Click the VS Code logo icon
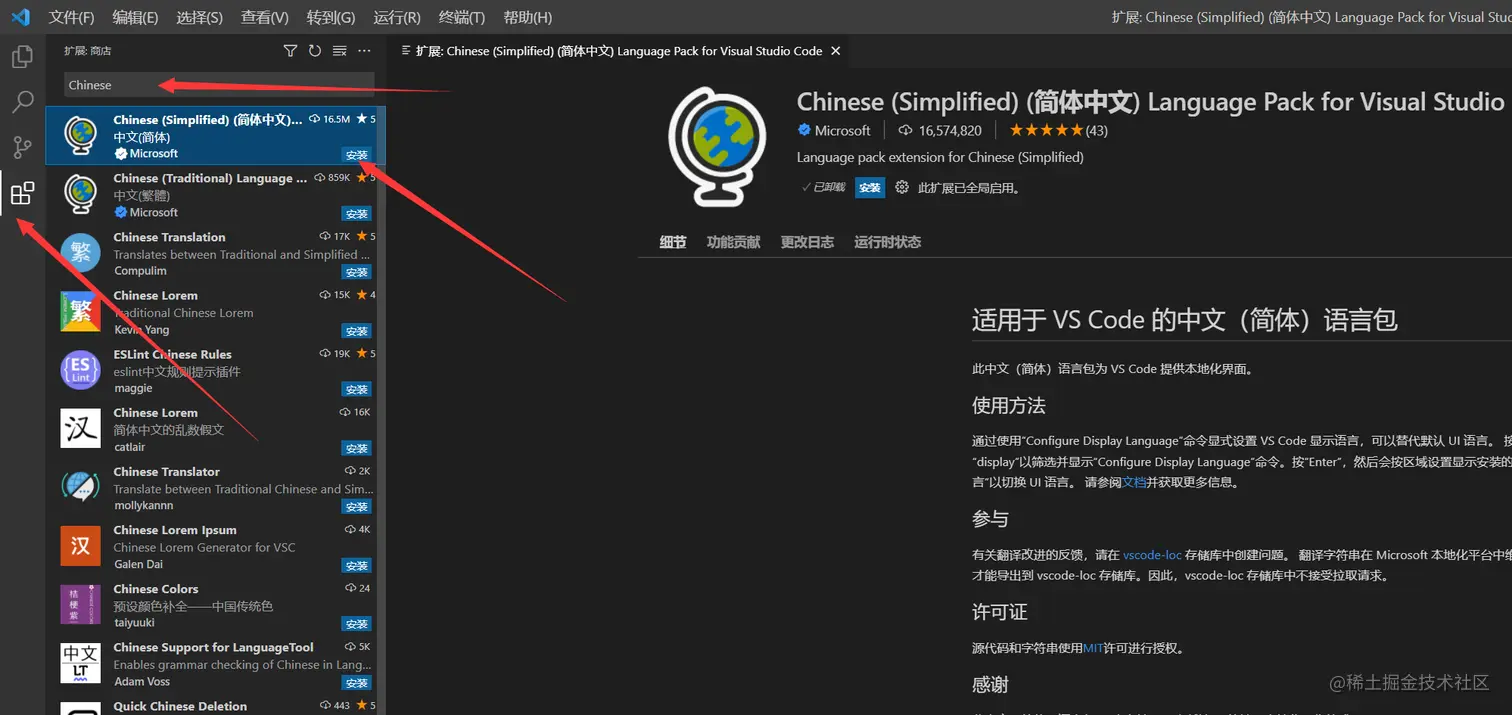The image size is (1512, 715). 21,17
